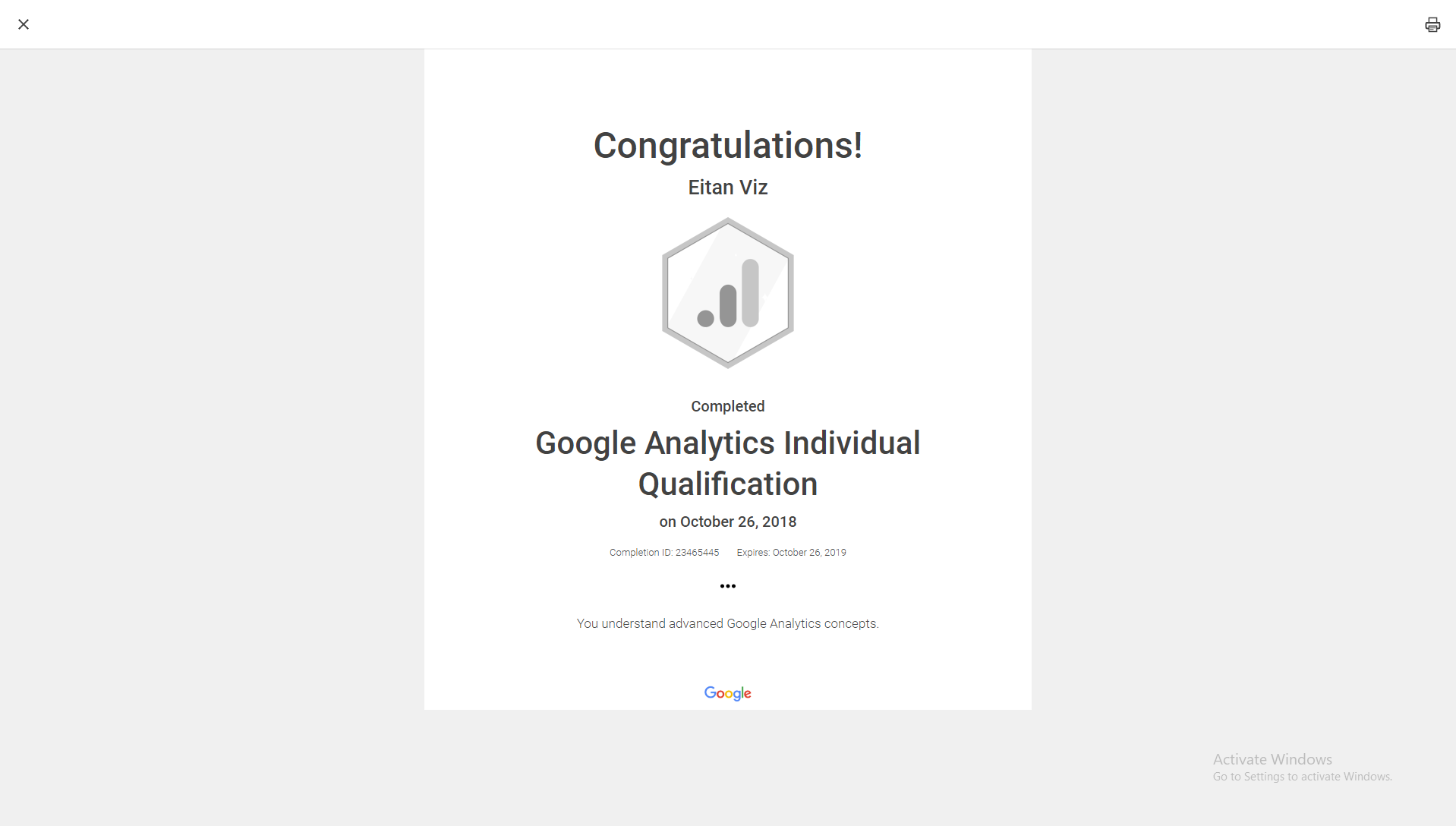The width and height of the screenshot is (1456, 826).
Task: Click the round dot in Analytics logo
Action: [x=705, y=318]
